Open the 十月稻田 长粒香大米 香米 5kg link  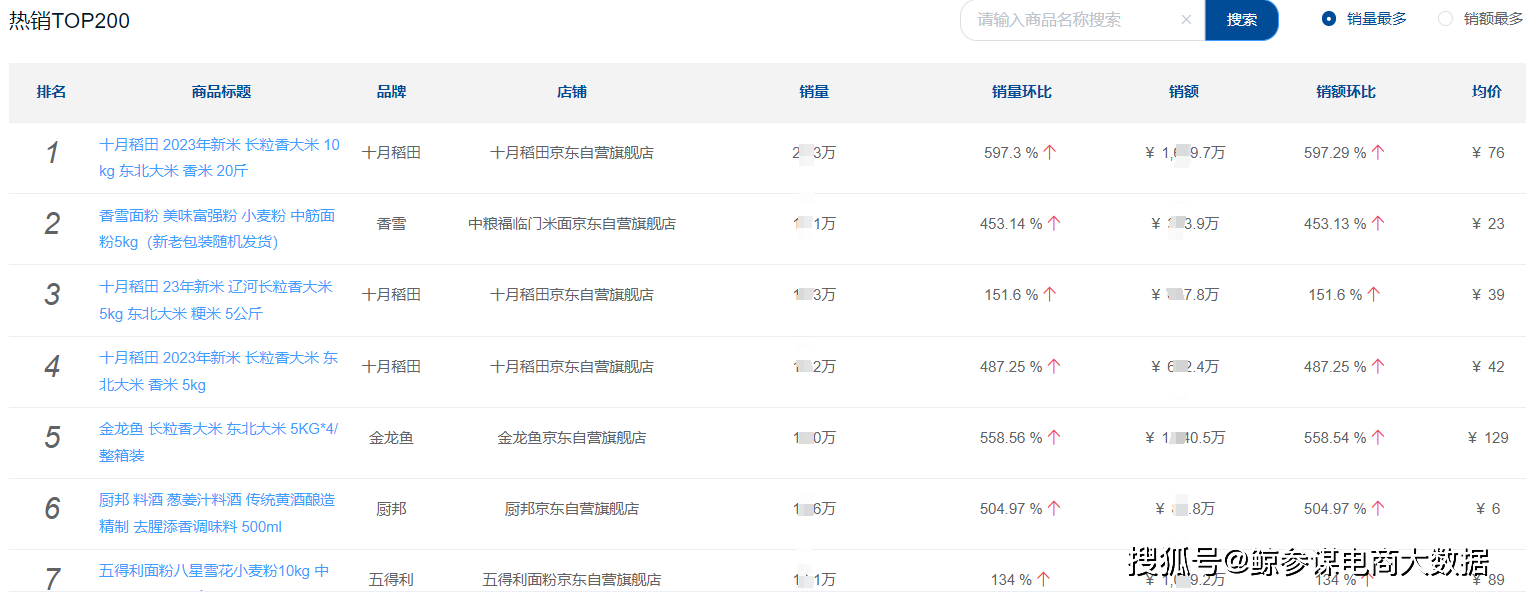219,371
